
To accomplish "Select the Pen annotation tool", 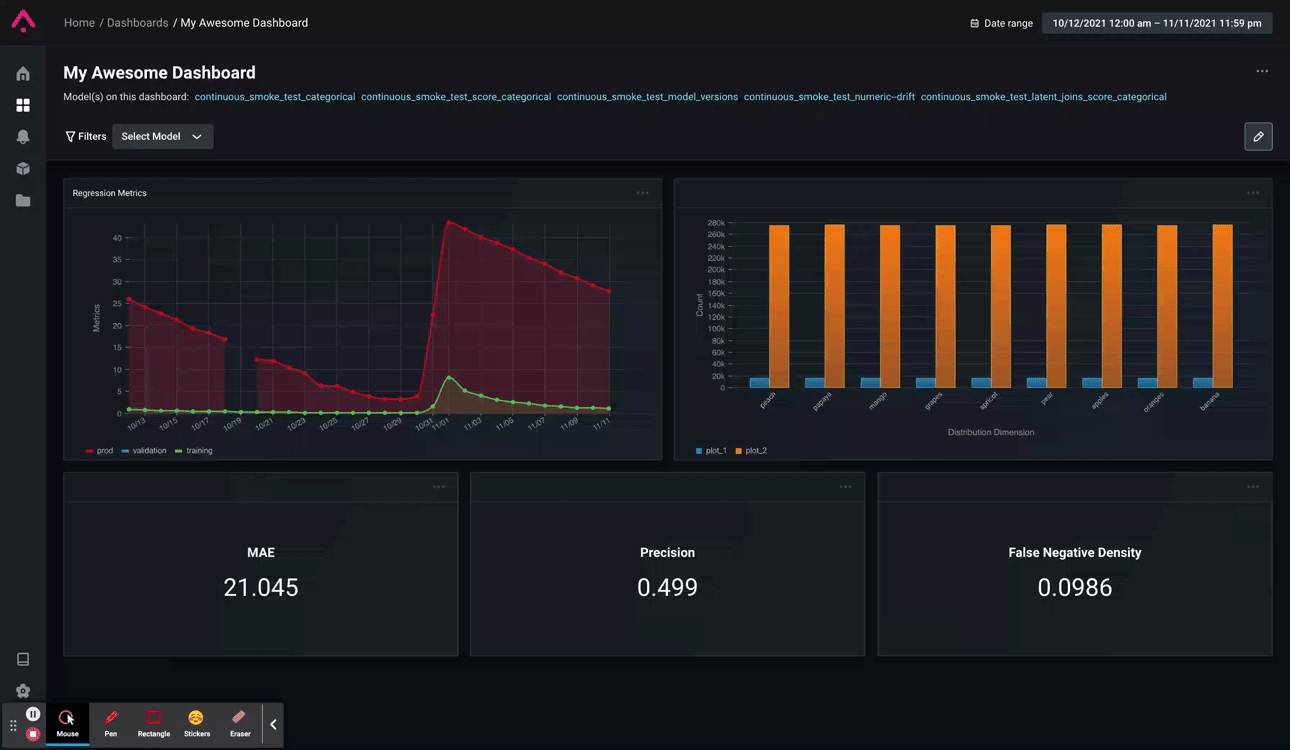I will coord(111,723).
